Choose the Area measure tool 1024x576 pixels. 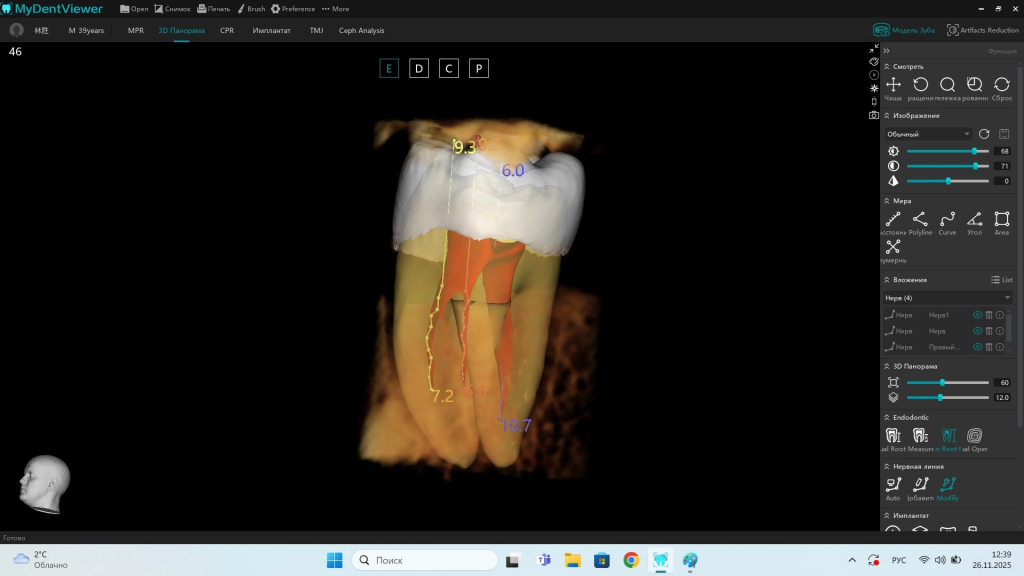[x=1001, y=219]
